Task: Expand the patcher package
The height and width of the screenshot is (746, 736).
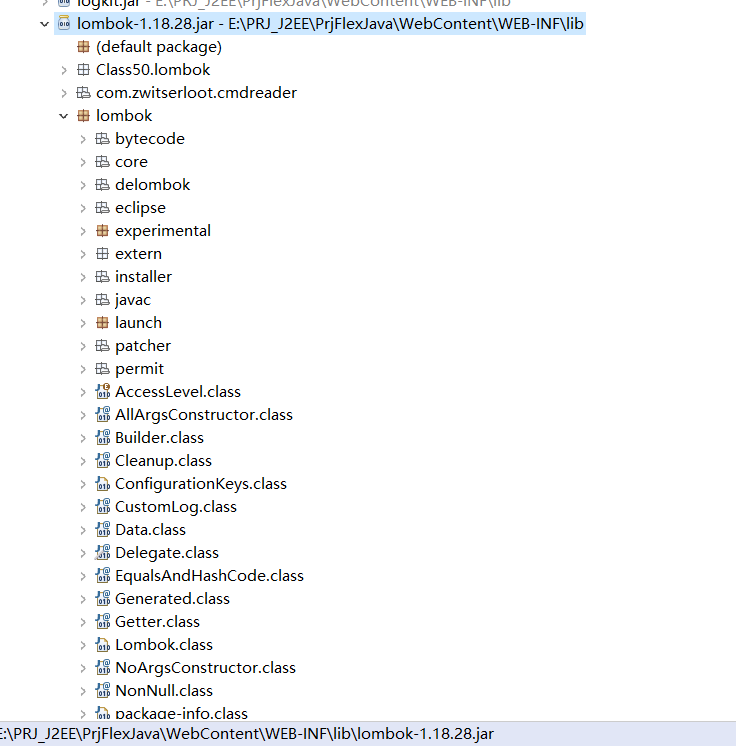Action: [83, 346]
